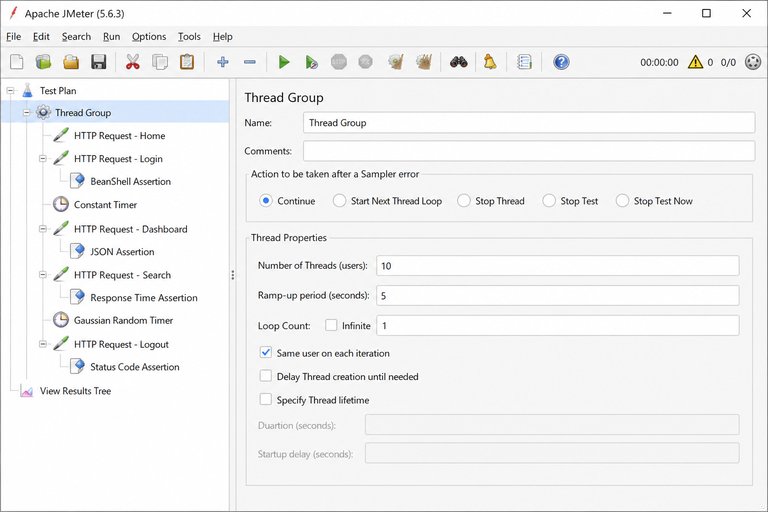
Task: Open the Options menu
Action: (x=149, y=37)
